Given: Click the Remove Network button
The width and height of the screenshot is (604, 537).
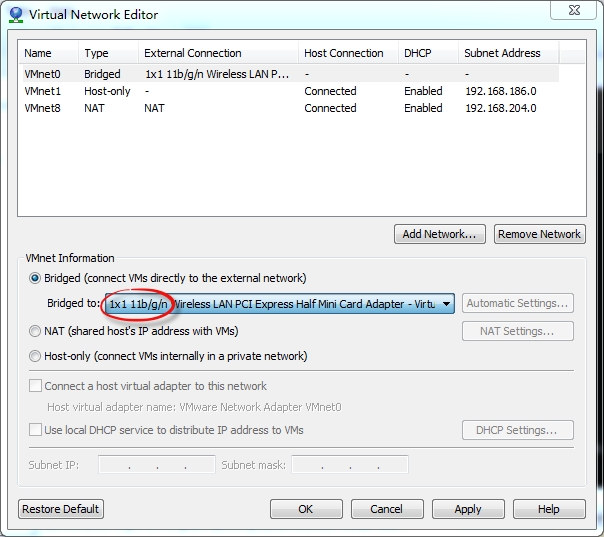Looking at the screenshot, I should tap(540, 234).
